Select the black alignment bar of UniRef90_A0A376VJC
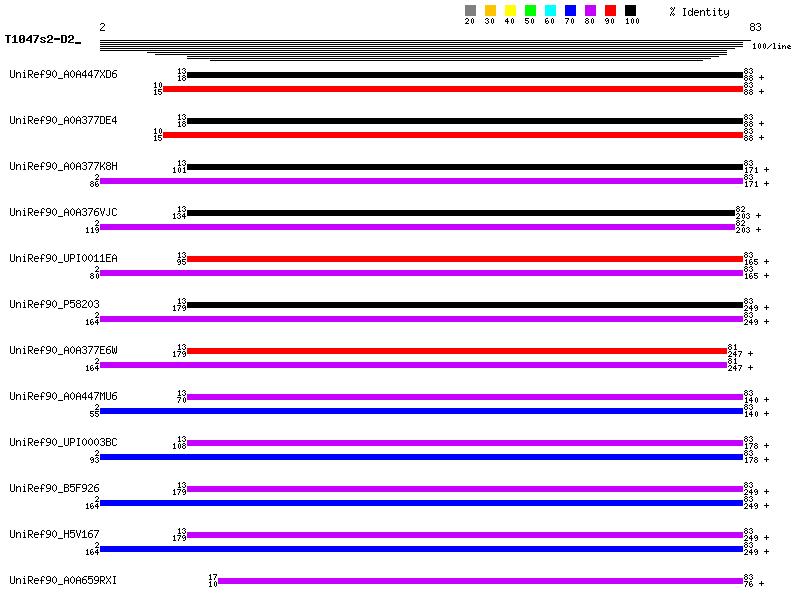800x600 pixels. pyautogui.click(x=461, y=212)
